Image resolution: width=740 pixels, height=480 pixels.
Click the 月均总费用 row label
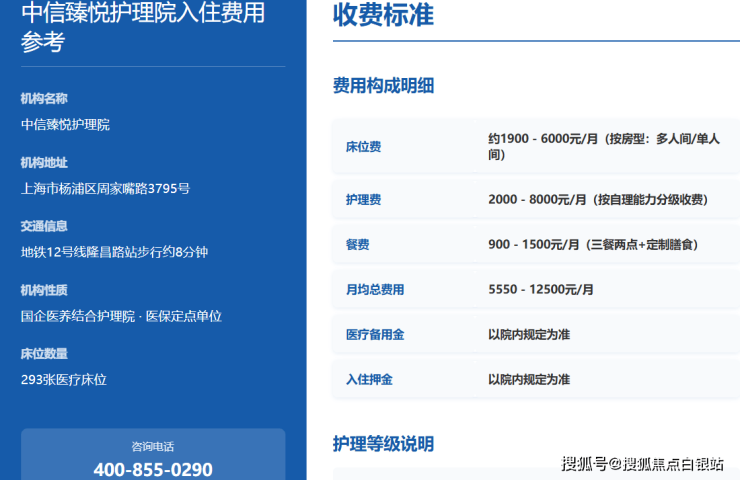(x=375, y=290)
